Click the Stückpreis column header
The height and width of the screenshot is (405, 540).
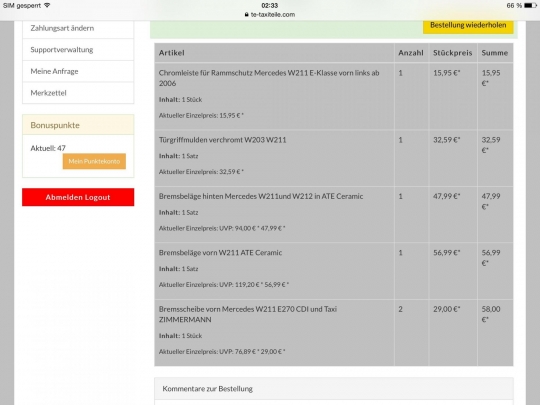point(453,53)
